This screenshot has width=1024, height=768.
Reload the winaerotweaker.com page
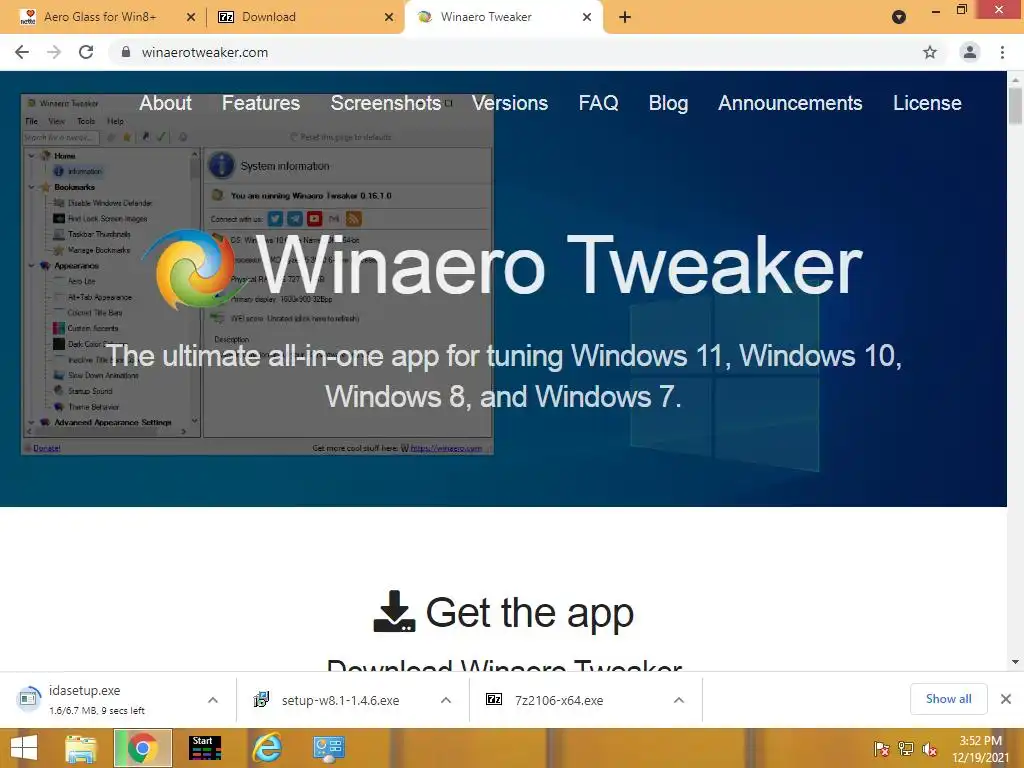tap(86, 52)
